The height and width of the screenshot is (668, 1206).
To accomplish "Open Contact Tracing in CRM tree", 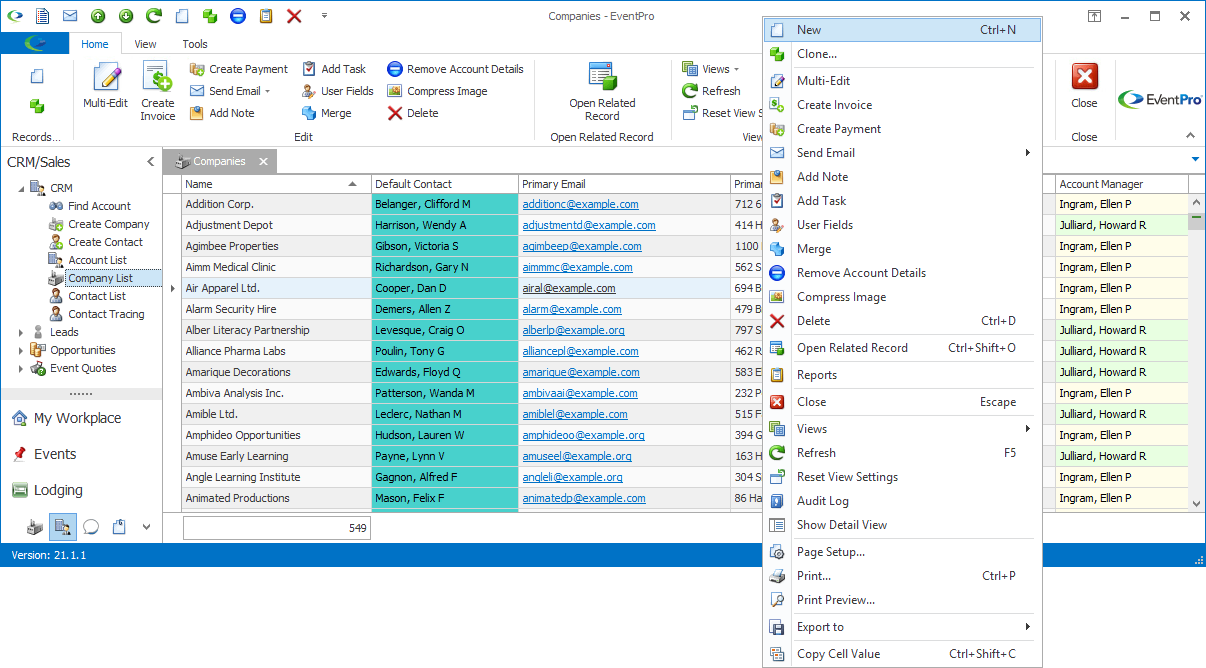I will coord(105,314).
